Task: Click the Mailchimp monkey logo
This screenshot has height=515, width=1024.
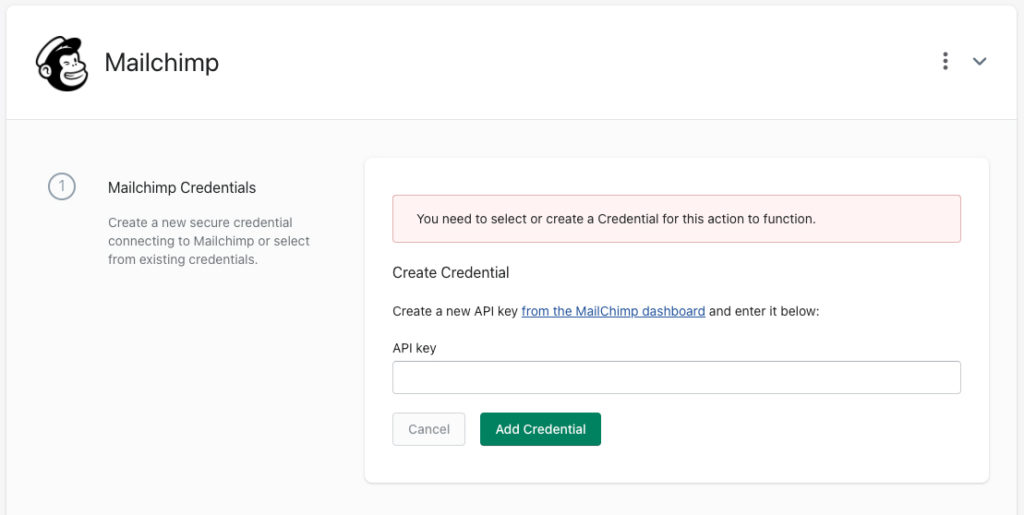Action: (62, 63)
